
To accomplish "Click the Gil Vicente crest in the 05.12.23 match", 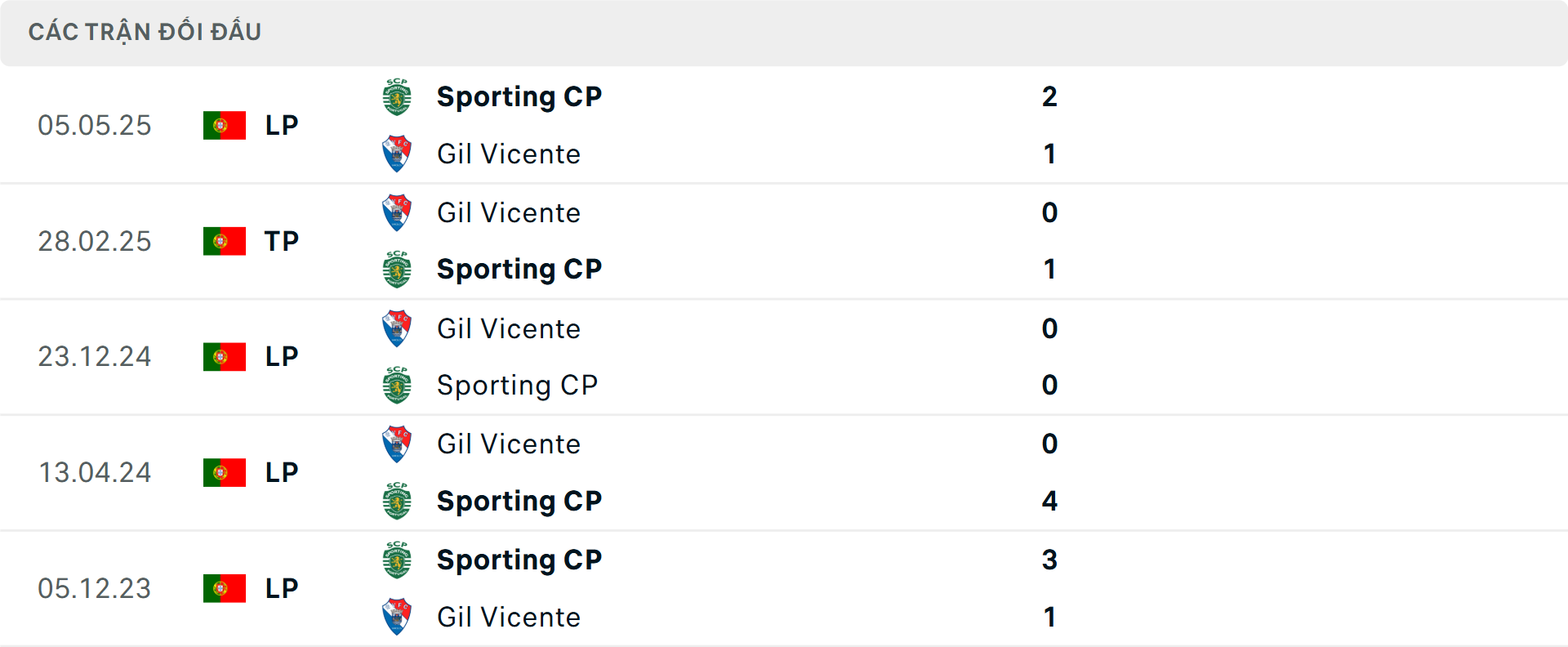I will pos(397,617).
